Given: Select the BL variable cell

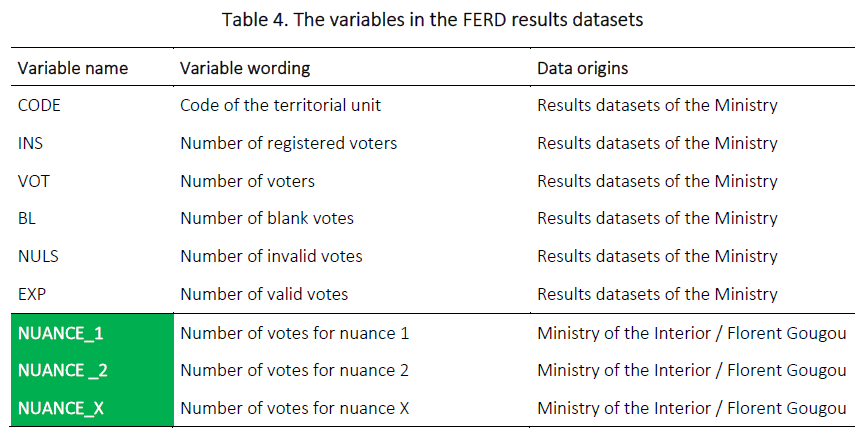Looking at the screenshot, I should pyautogui.click(x=27, y=218).
